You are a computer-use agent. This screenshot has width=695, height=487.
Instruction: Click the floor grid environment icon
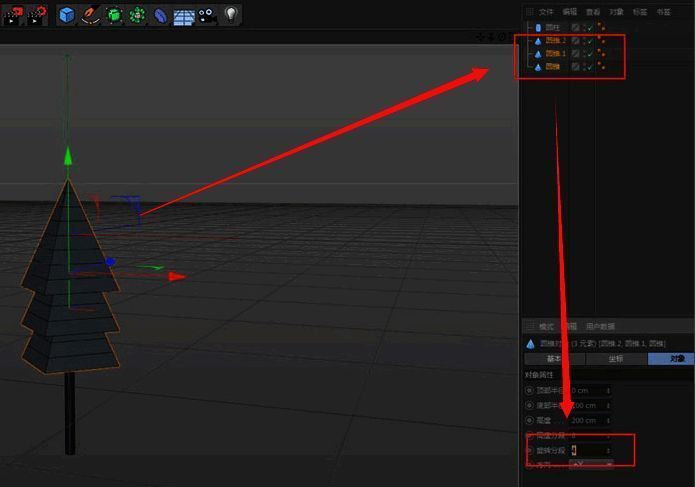point(184,15)
